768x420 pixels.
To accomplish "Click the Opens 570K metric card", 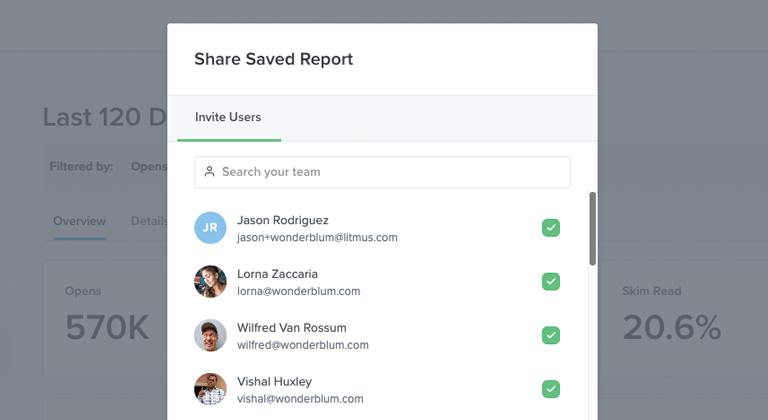I will coord(105,318).
